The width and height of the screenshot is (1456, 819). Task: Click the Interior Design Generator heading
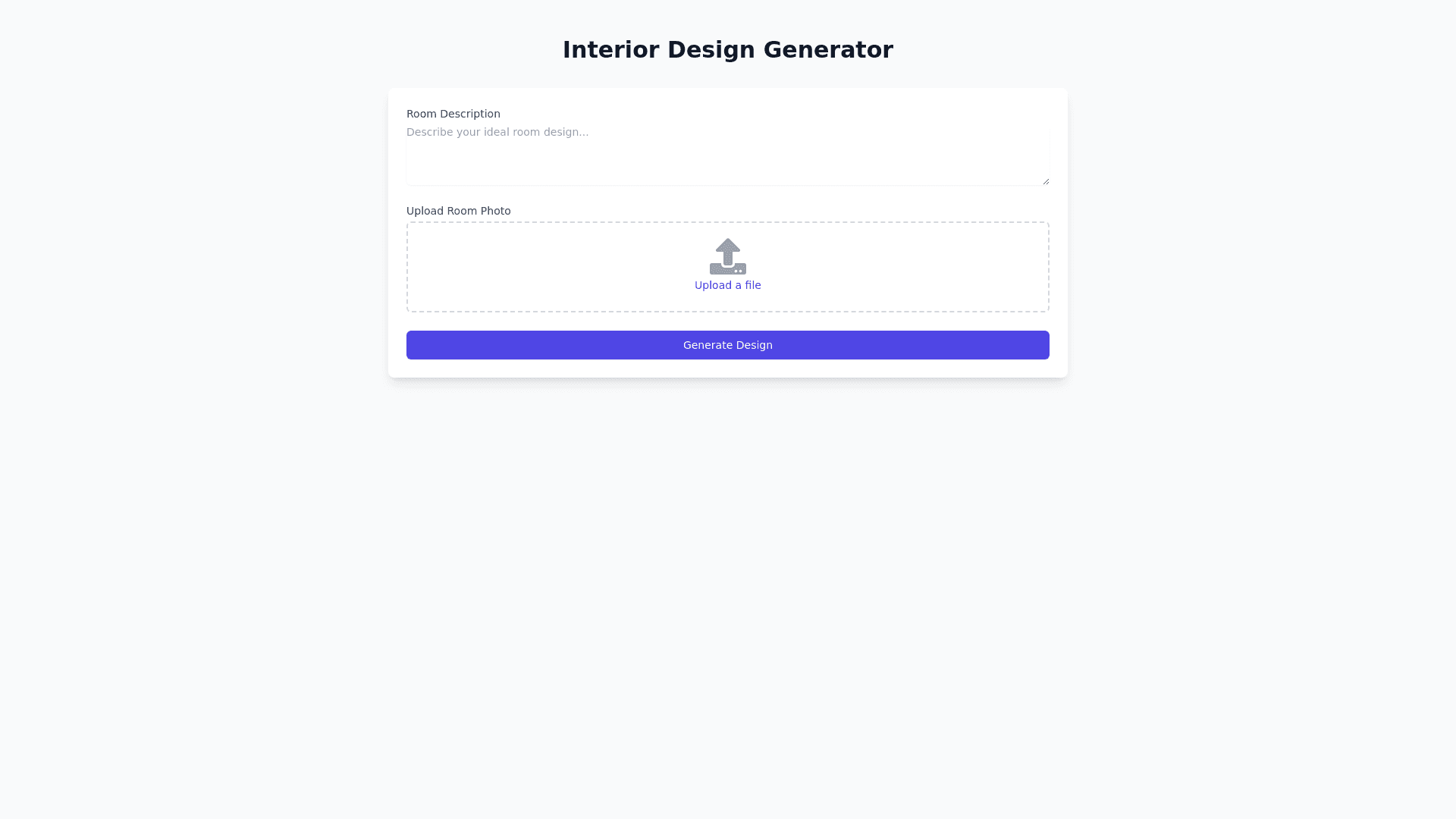[x=727, y=50]
